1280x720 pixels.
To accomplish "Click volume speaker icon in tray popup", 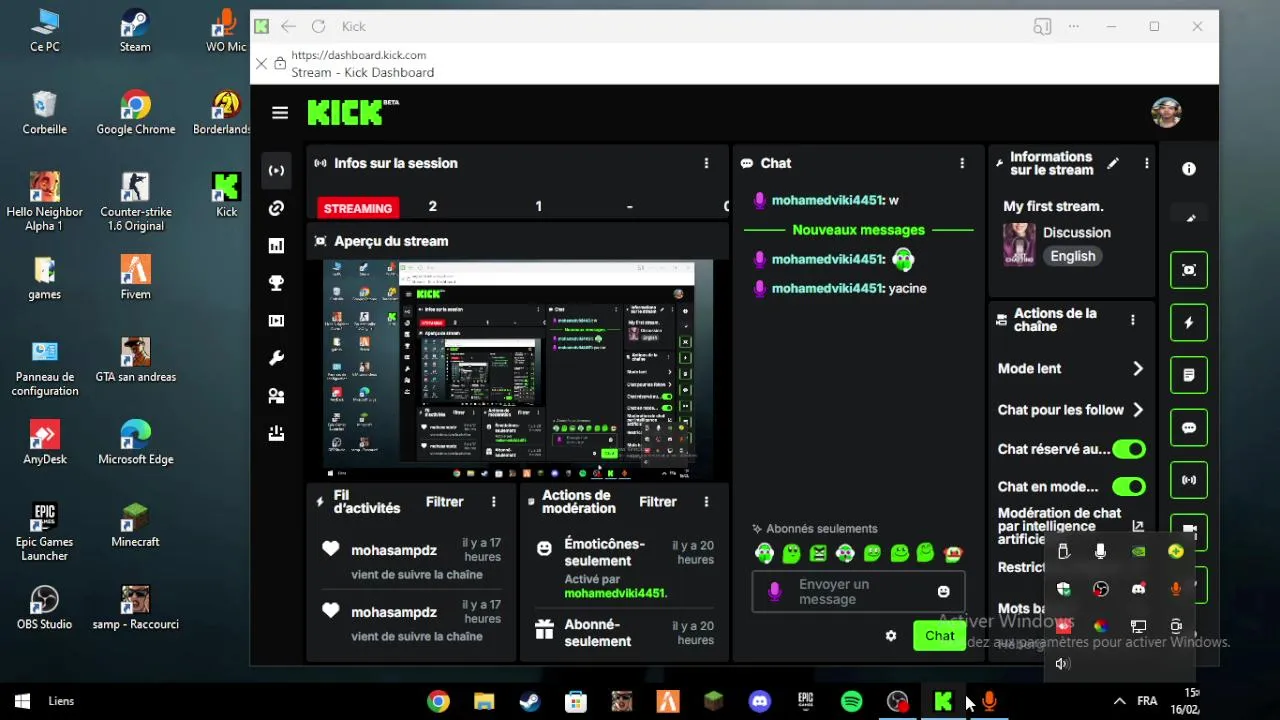I will (1062, 664).
